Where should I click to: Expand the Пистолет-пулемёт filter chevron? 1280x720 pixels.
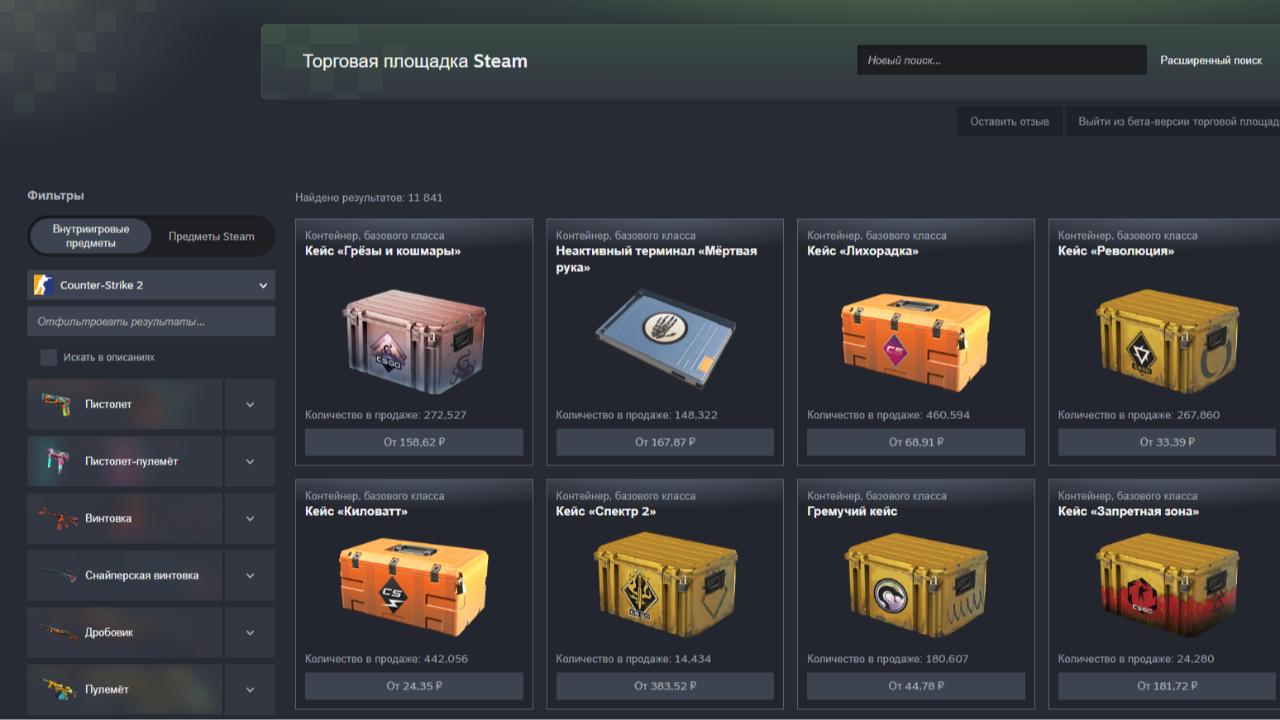250,462
